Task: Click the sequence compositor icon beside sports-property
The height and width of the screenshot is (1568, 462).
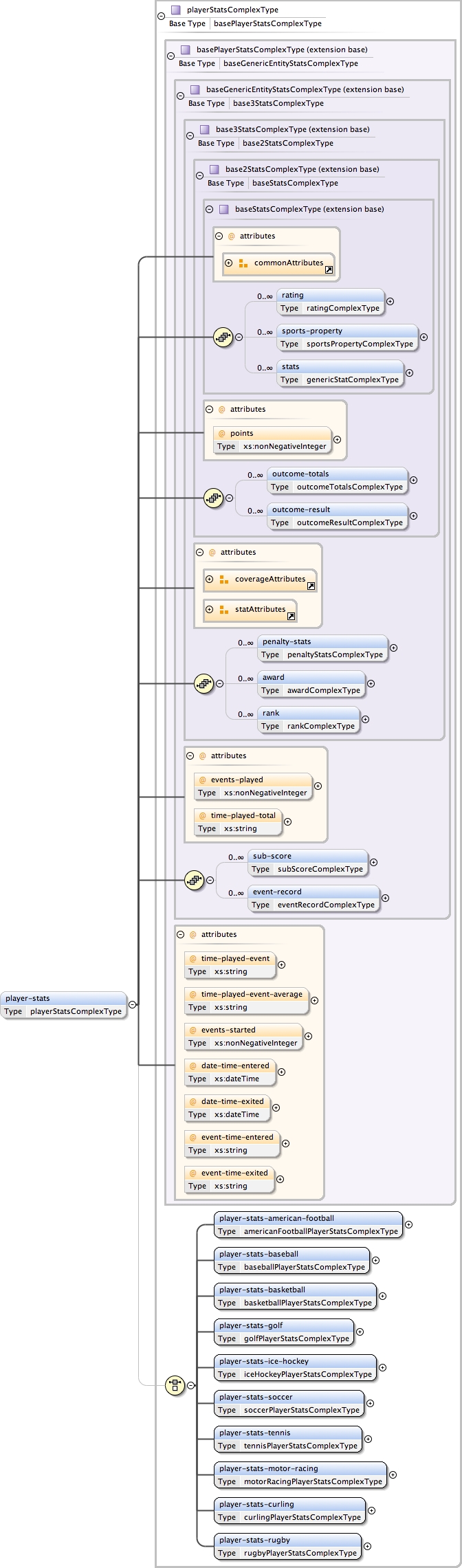Action: click(x=223, y=338)
